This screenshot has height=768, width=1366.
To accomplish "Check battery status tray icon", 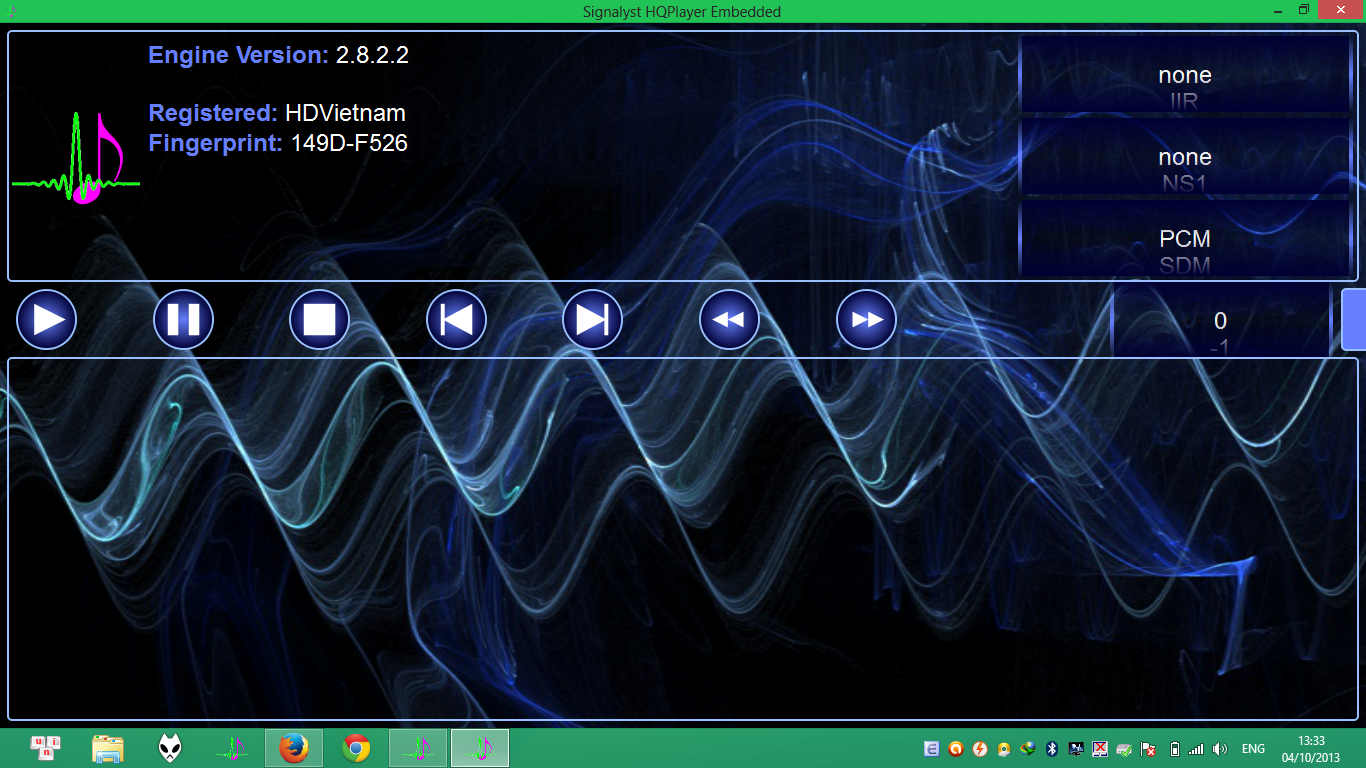I will tap(1175, 749).
